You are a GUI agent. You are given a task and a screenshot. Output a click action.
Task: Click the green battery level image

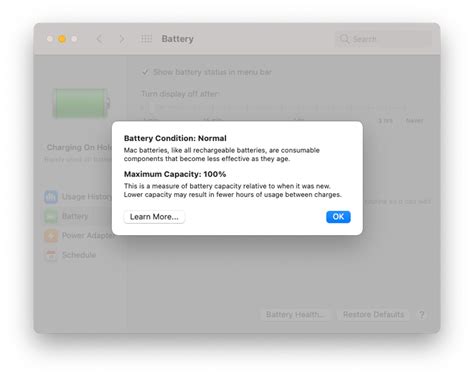81,103
